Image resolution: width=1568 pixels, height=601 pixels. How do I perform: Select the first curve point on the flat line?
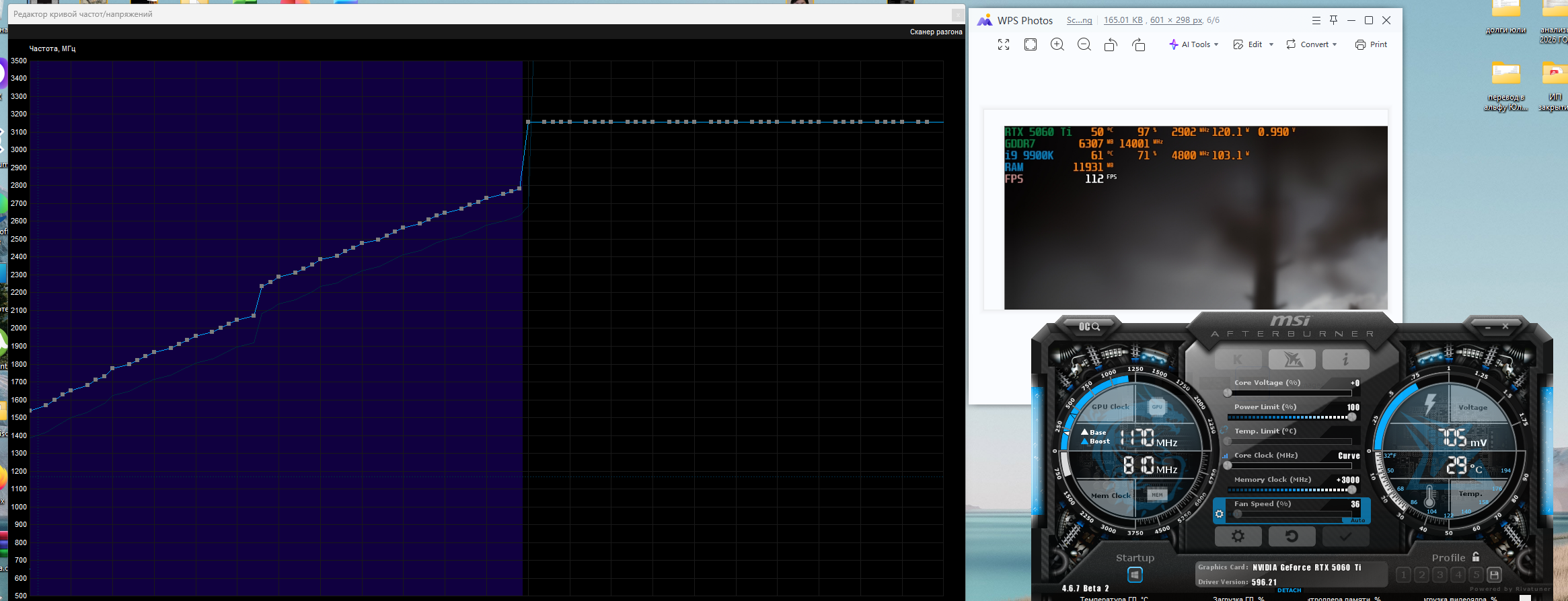click(x=528, y=122)
